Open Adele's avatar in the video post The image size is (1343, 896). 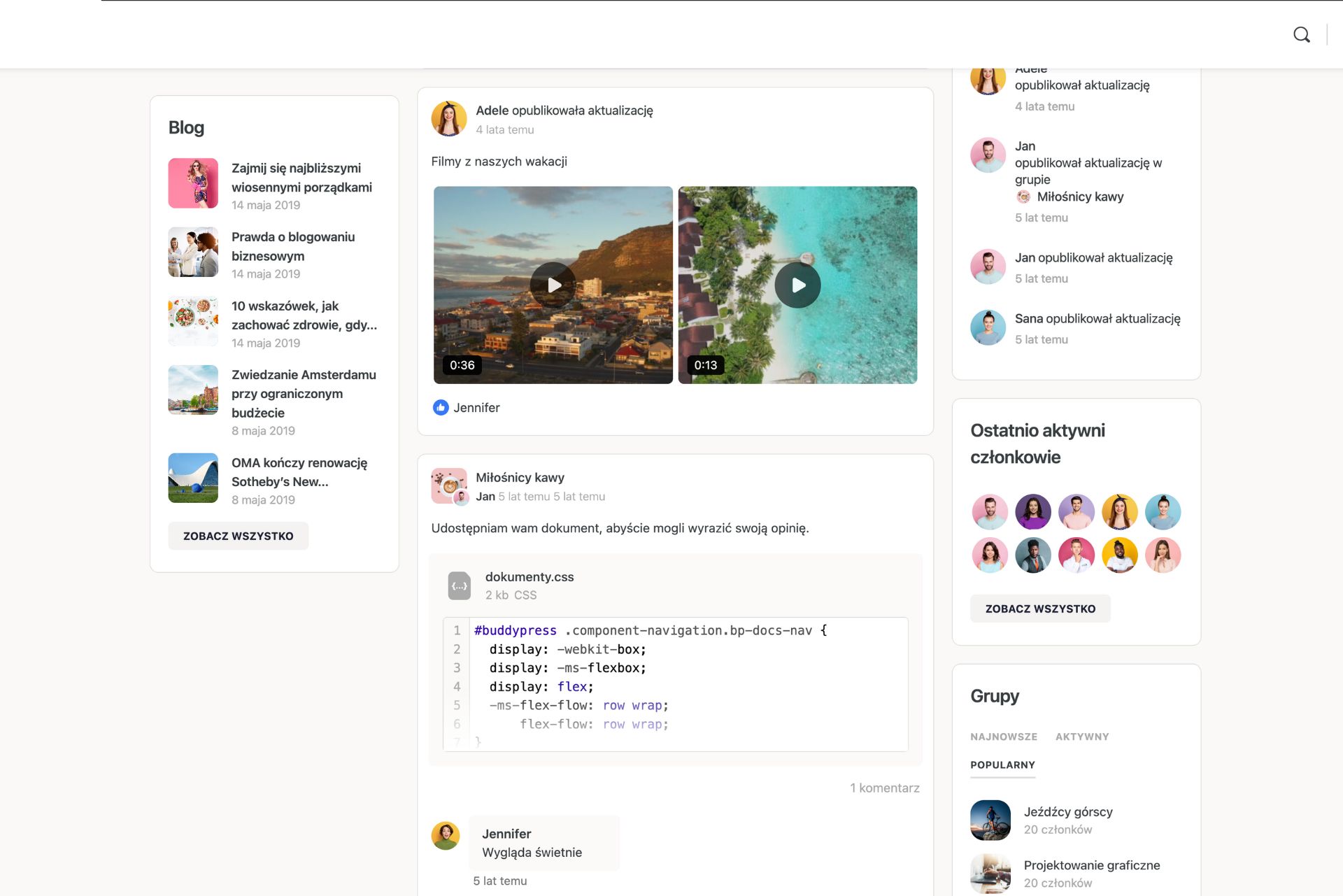pyautogui.click(x=448, y=118)
